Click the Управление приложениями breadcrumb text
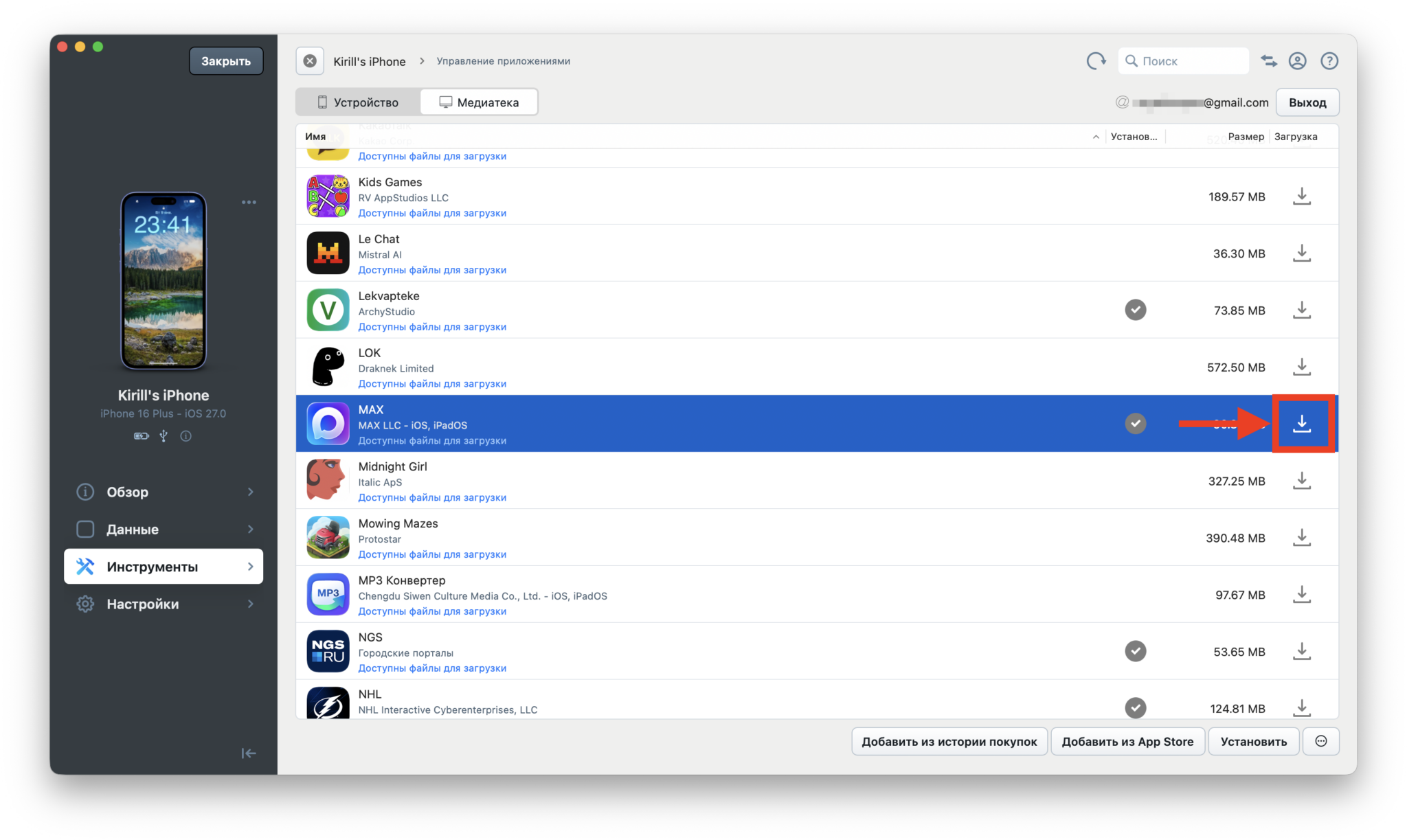The image size is (1407, 840). pyautogui.click(x=503, y=61)
